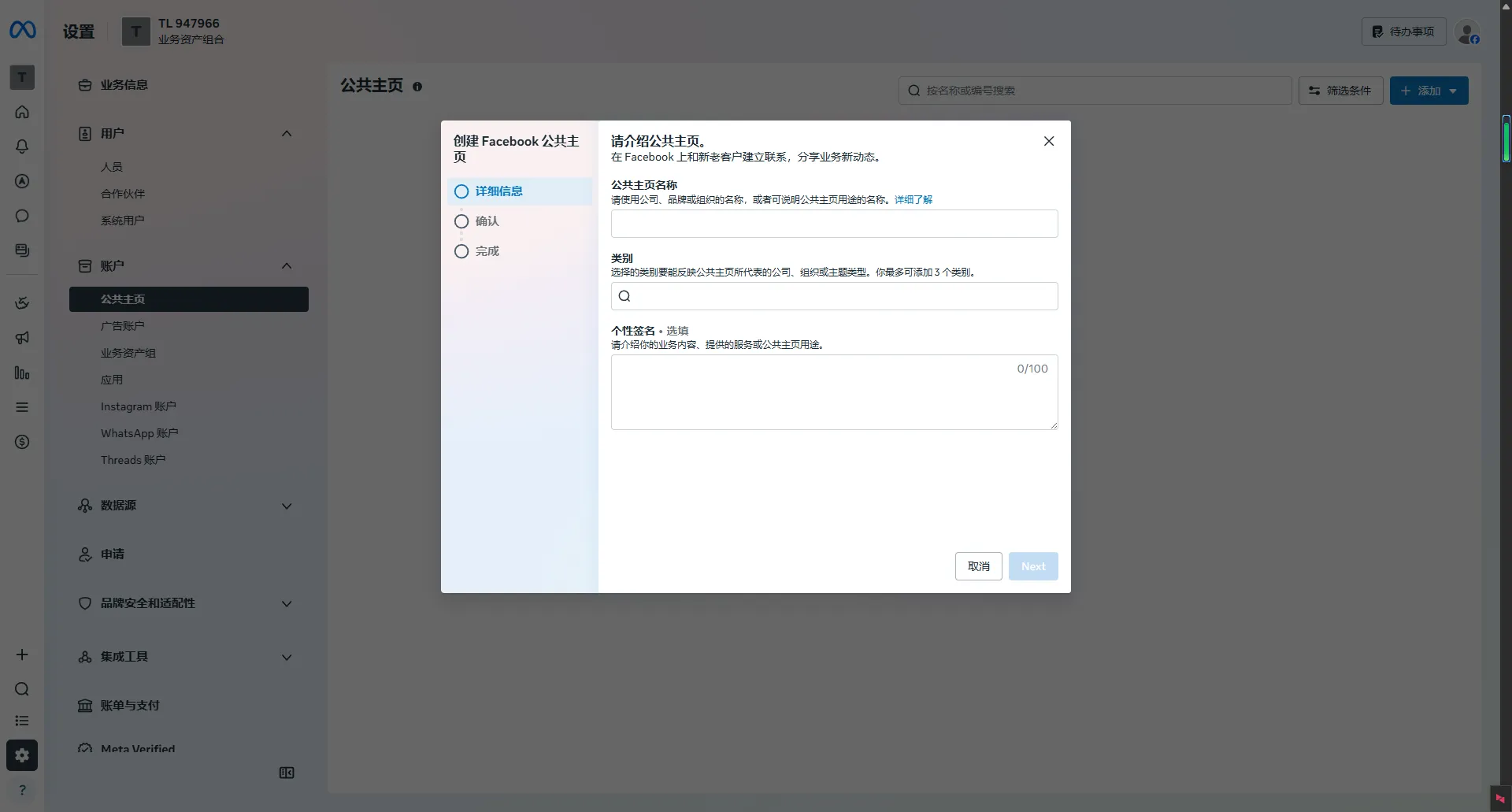
Task: Open the home icon in left rail
Action: (x=22, y=112)
